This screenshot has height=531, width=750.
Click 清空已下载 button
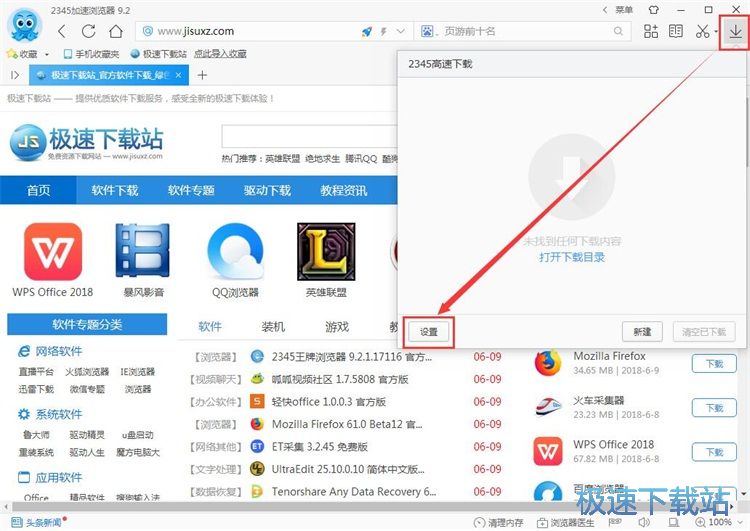tap(704, 332)
